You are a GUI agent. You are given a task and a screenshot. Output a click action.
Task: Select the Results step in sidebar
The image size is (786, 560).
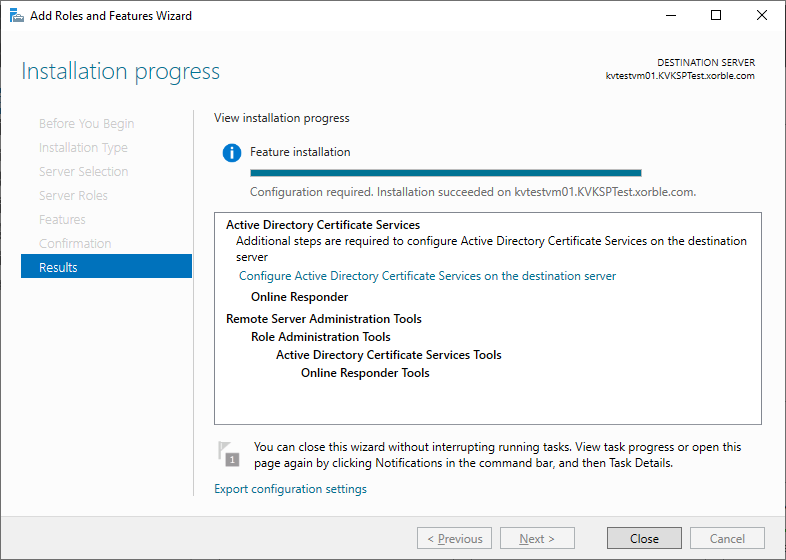click(106, 267)
